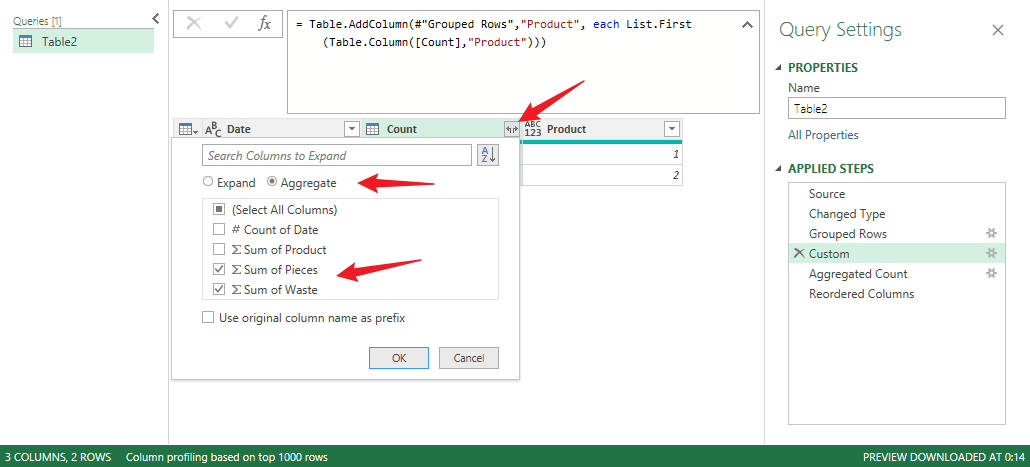This screenshot has width=1030, height=467.
Task: Click the table type icon of Count
Action: pos(372,129)
